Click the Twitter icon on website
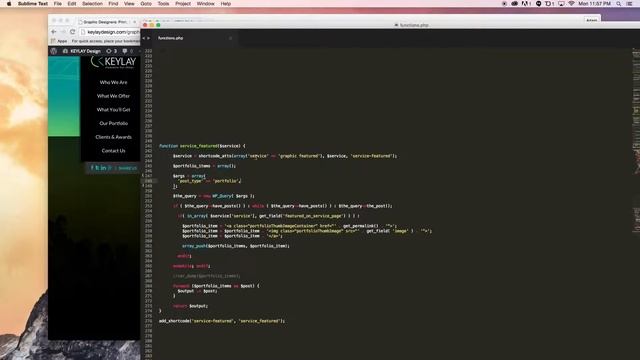The width and height of the screenshot is (640, 360). tap(97, 168)
